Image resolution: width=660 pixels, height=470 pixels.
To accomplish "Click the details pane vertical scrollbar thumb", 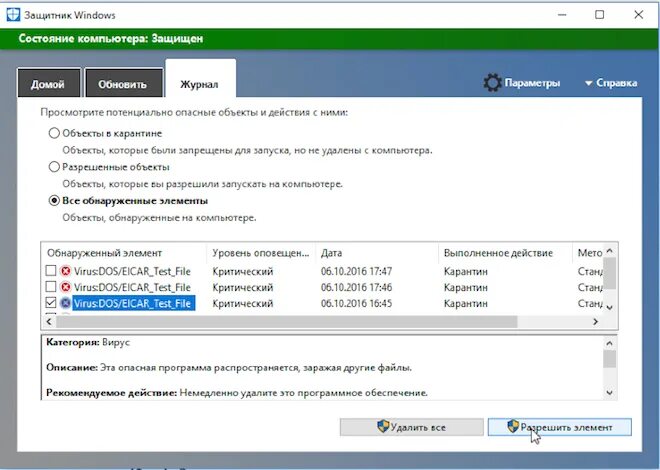I will pyautogui.click(x=609, y=359).
